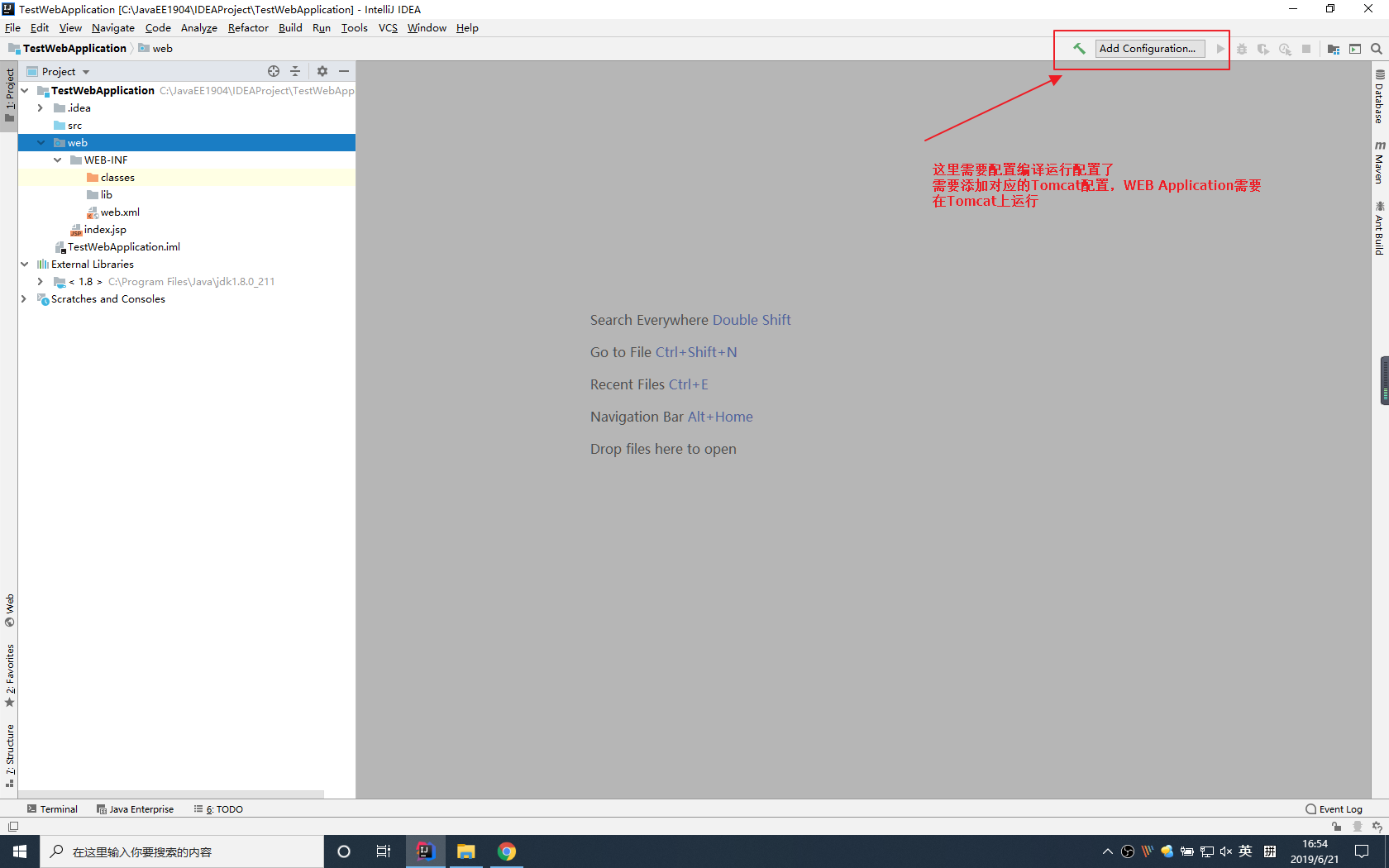Collapse External Libraries node

tap(25, 265)
